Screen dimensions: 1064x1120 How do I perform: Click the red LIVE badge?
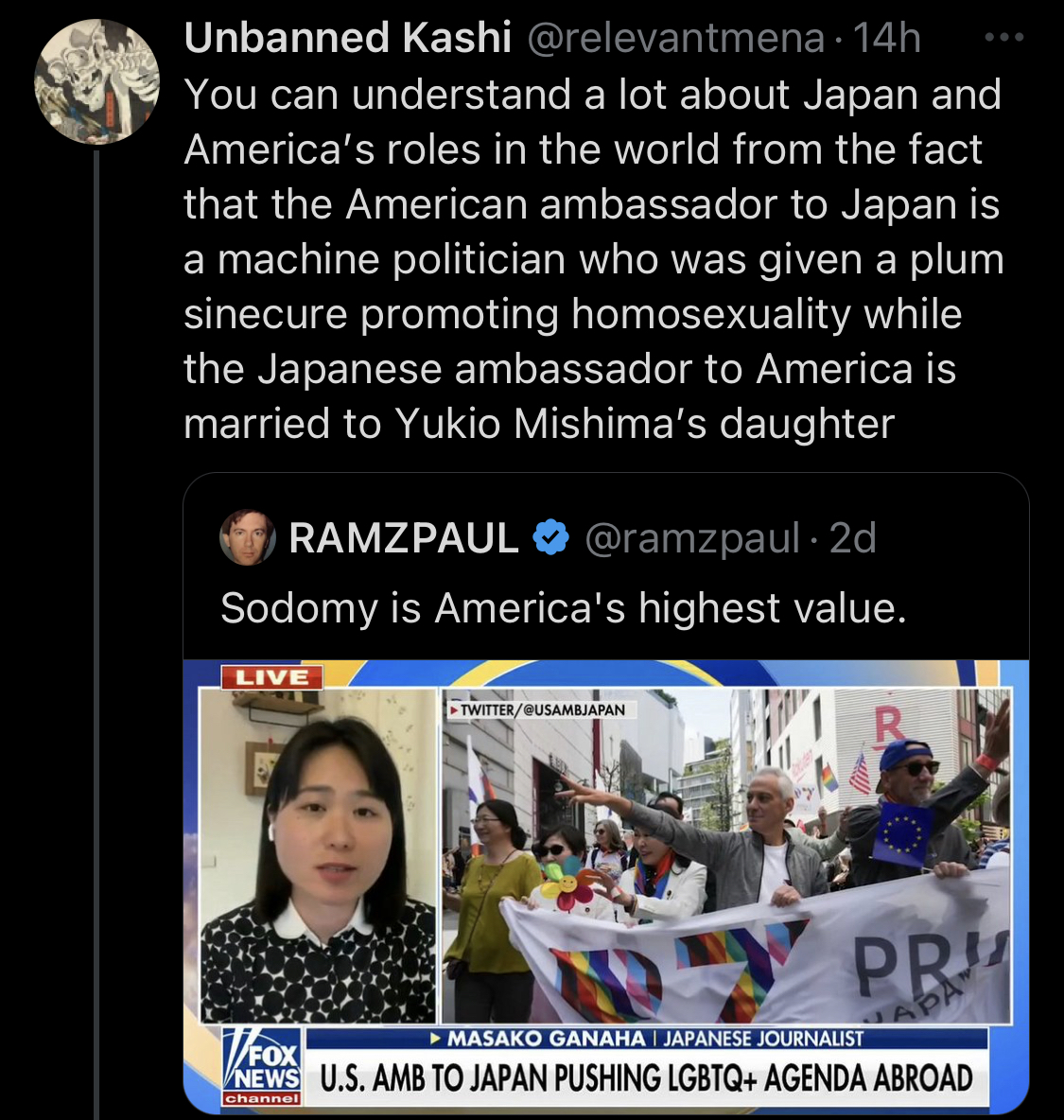tap(271, 677)
